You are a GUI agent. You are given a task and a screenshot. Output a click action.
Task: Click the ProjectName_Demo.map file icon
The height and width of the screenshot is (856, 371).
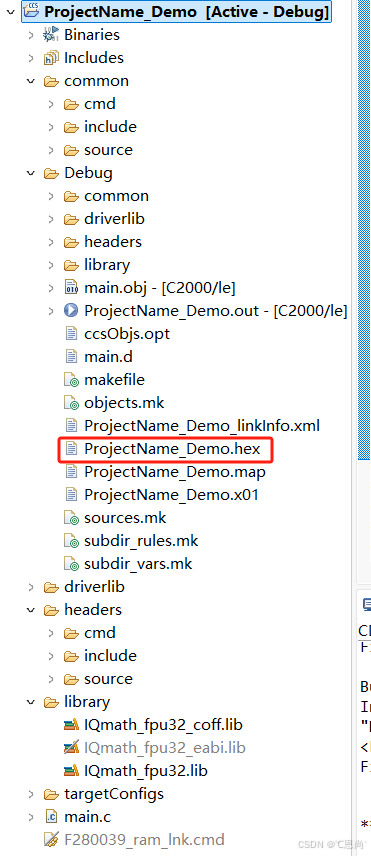pos(71,472)
